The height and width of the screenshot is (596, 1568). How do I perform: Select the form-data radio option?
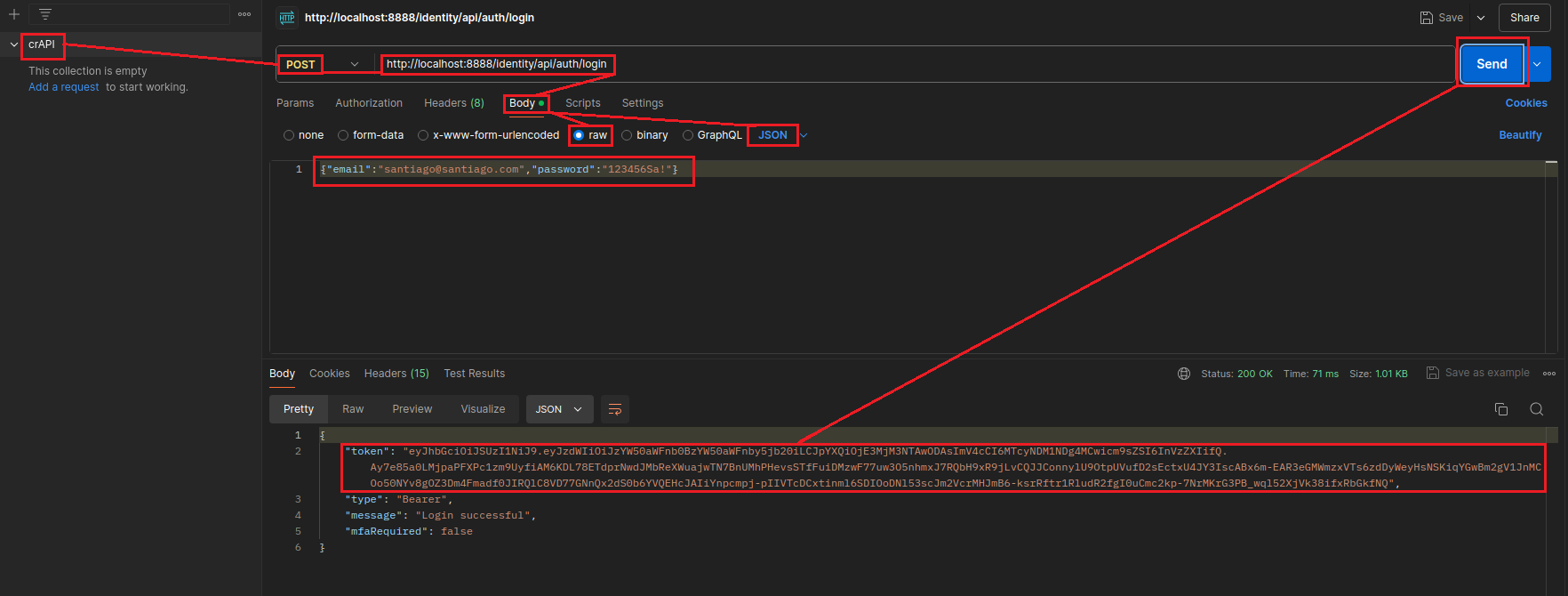pos(343,135)
